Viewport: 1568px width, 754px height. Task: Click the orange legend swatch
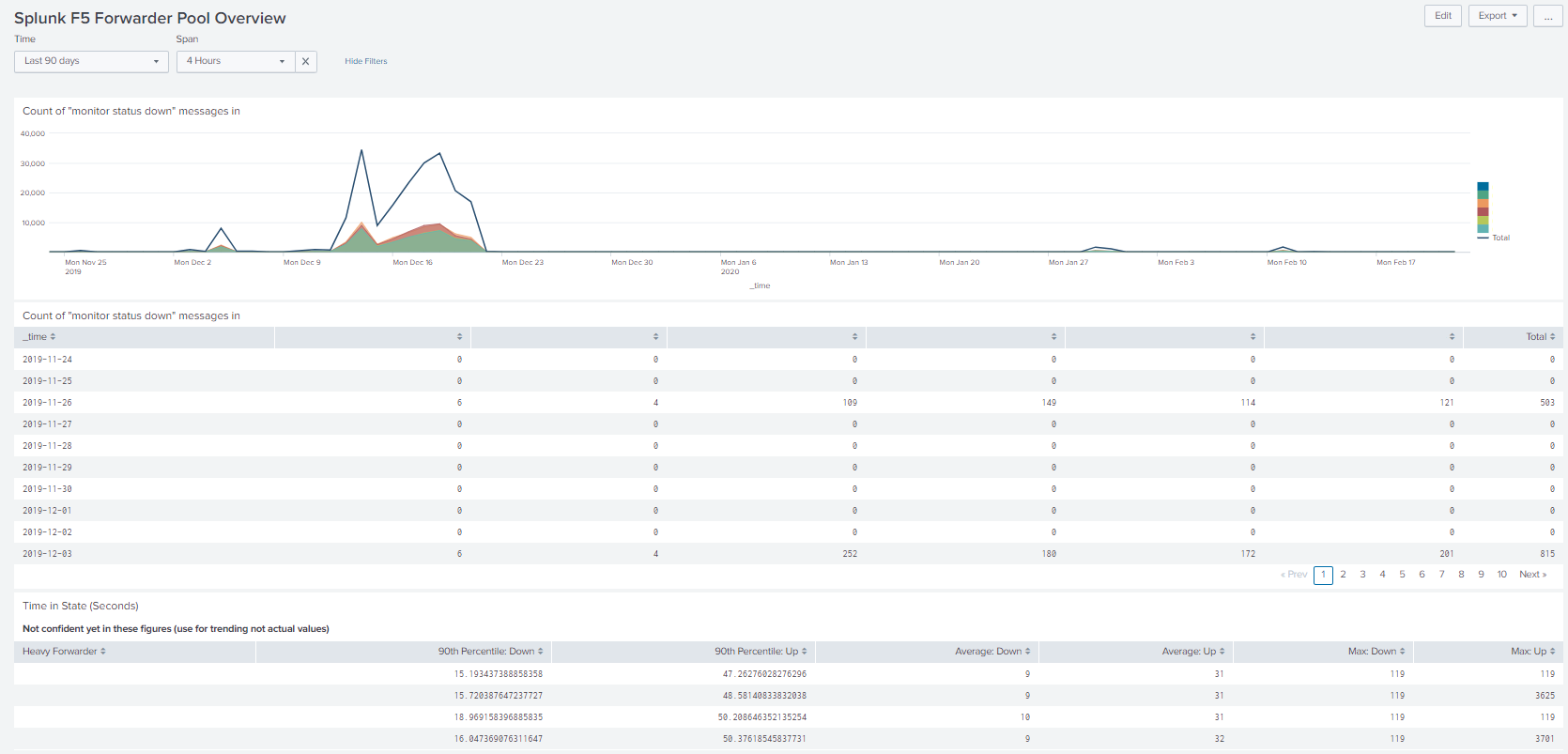pyautogui.click(x=1483, y=203)
